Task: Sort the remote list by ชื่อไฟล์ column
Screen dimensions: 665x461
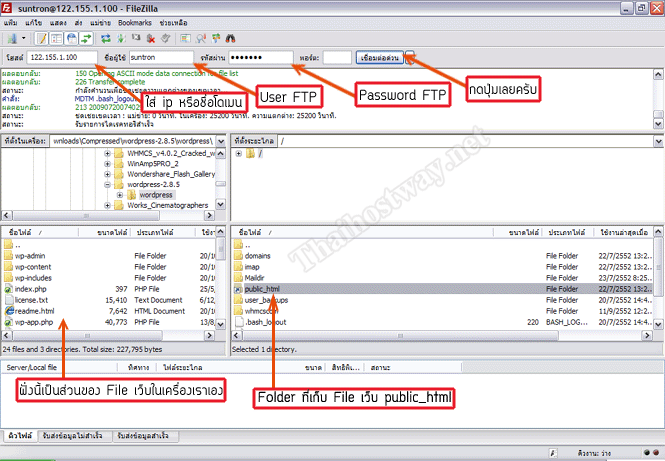Action: tap(363, 232)
